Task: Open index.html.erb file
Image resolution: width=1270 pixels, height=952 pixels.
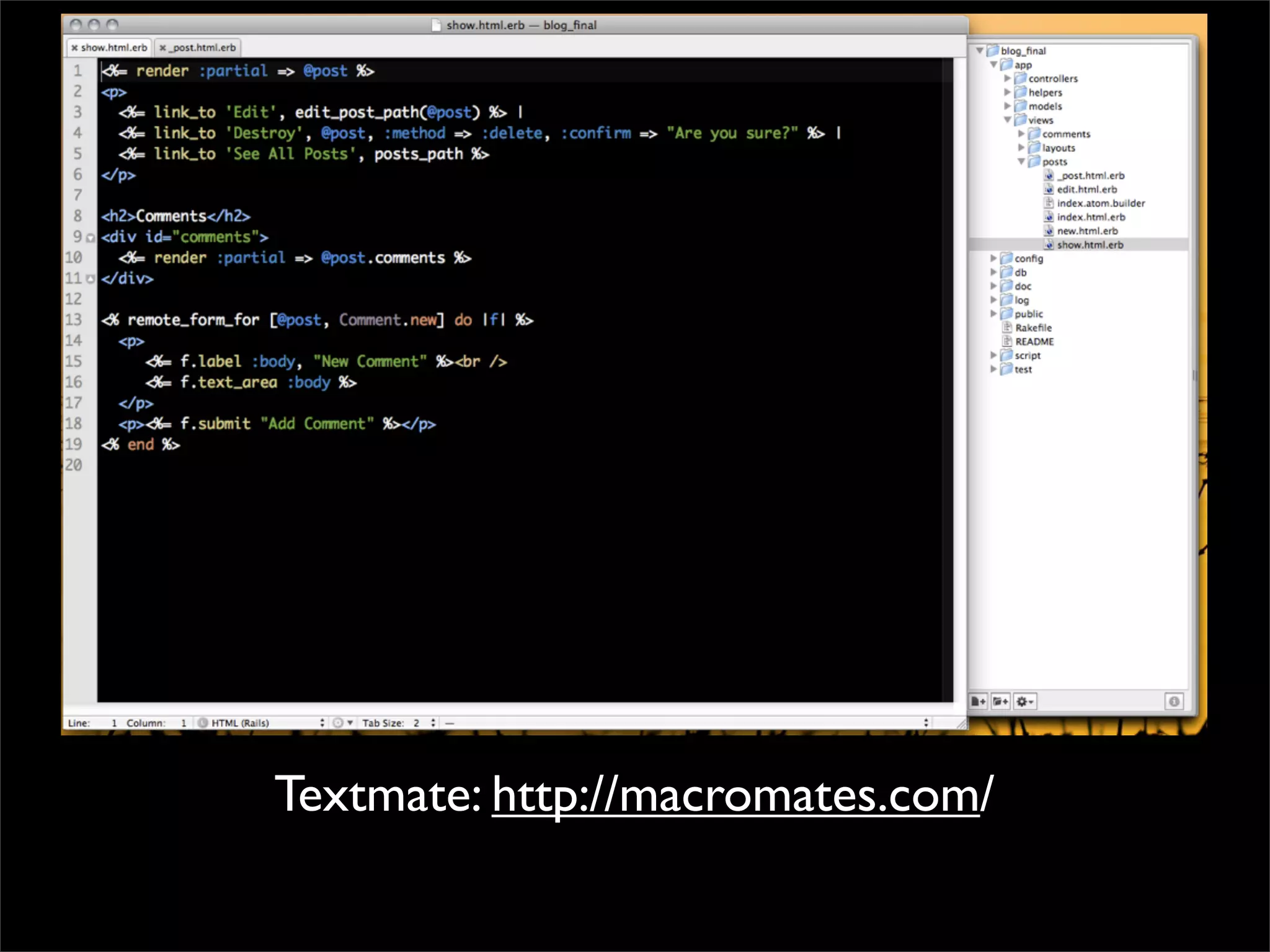Action: pos(1091,217)
